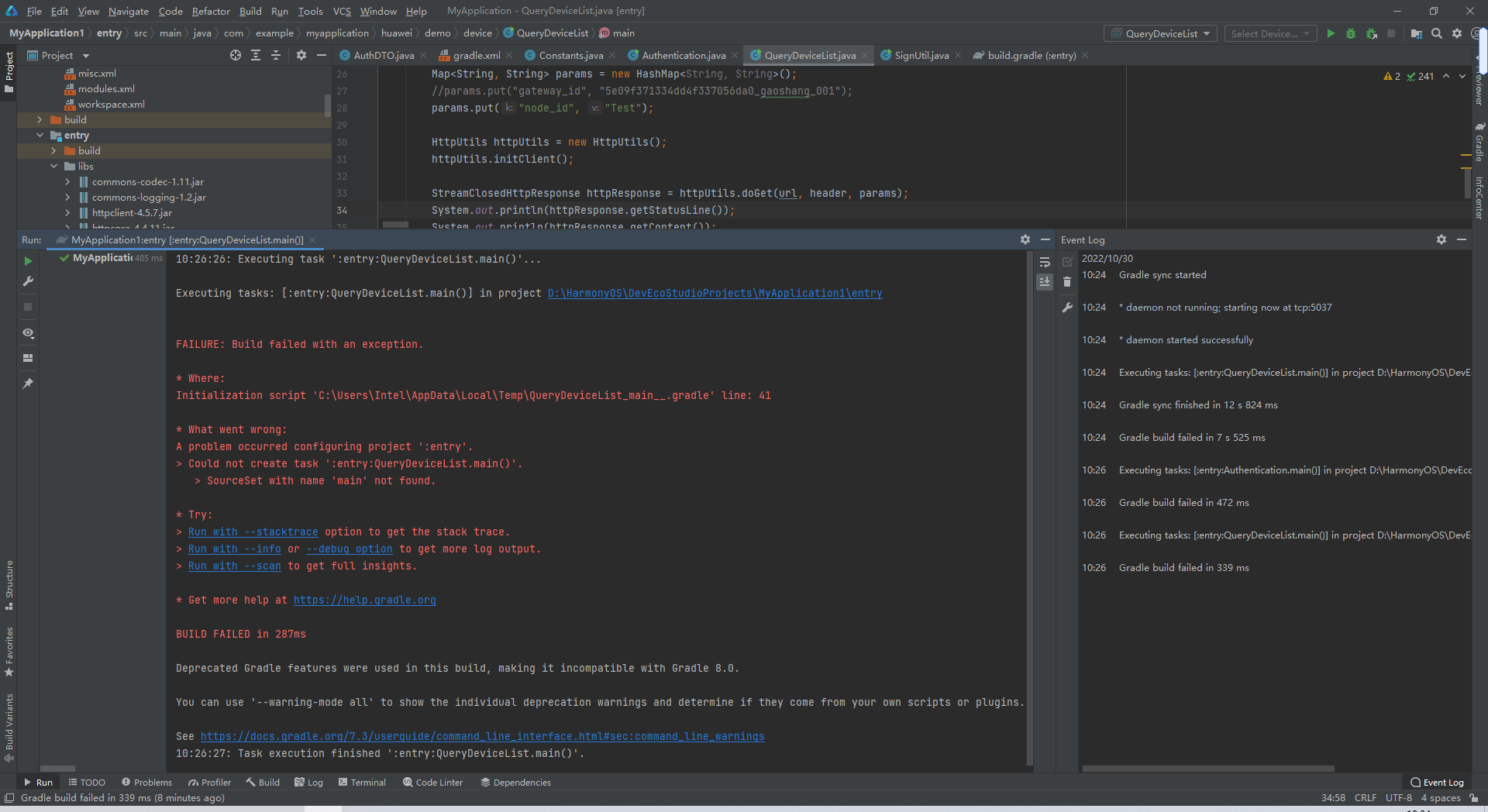Open Dependencies tool window
The width and height of the screenshot is (1488, 812).
515,783
